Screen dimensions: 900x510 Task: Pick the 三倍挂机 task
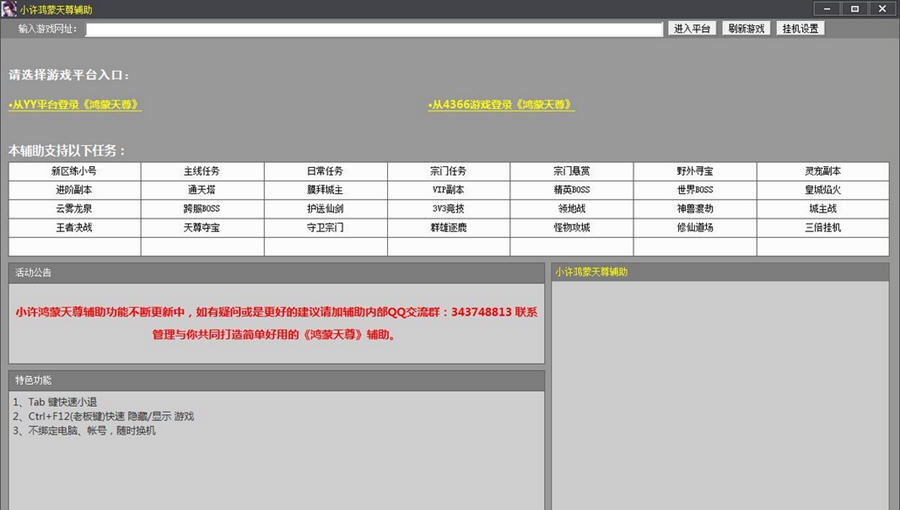click(823, 228)
